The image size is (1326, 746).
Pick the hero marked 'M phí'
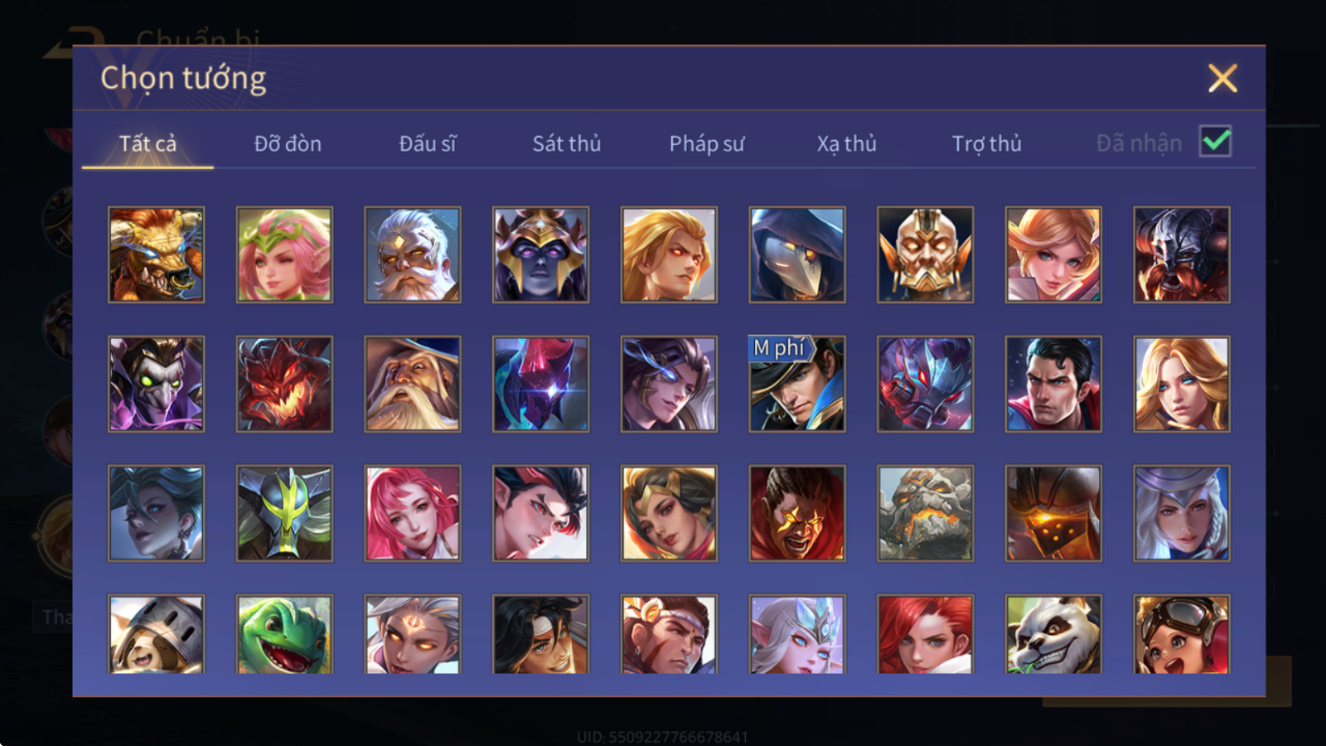(797, 384)
